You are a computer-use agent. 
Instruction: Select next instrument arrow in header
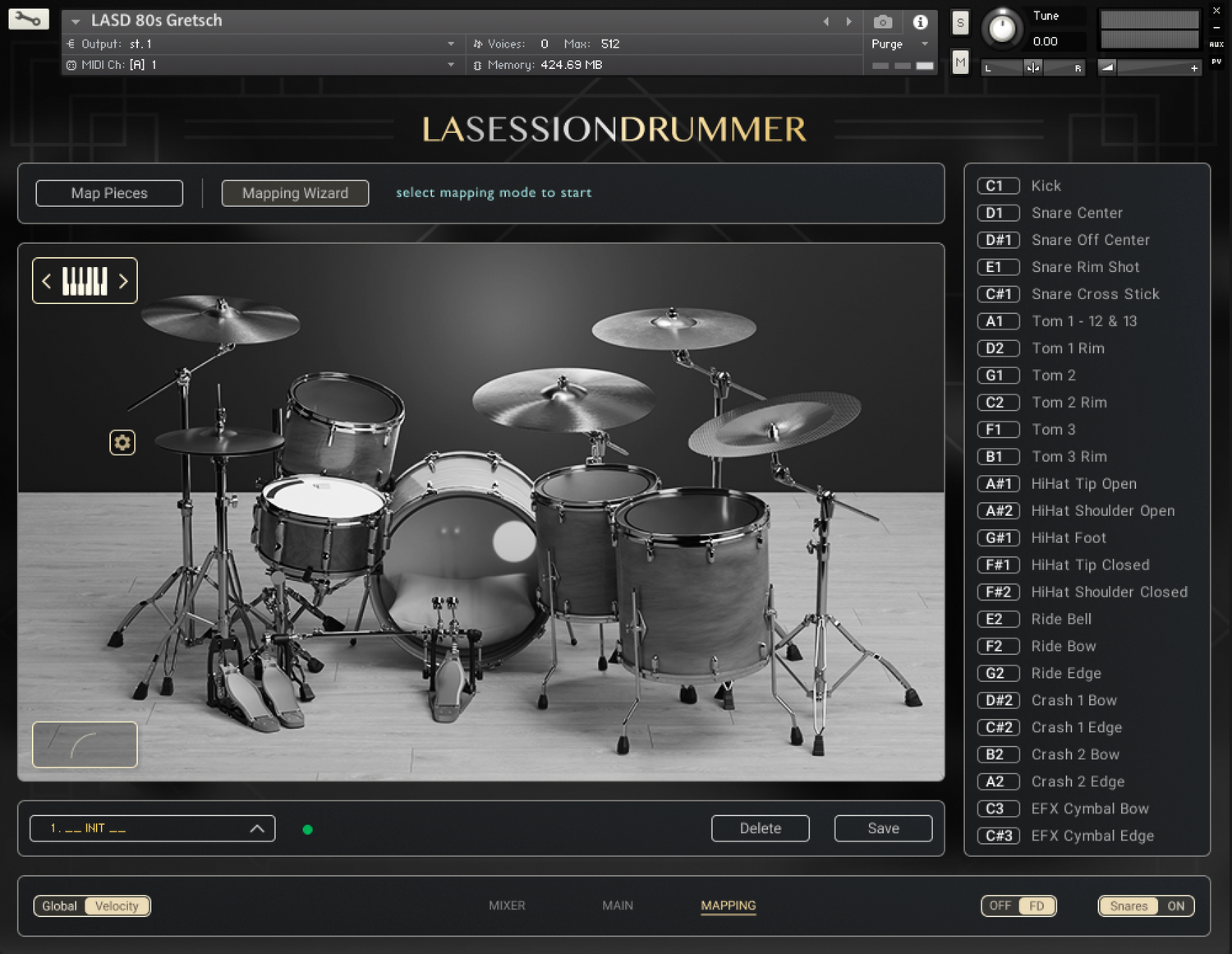849,21
